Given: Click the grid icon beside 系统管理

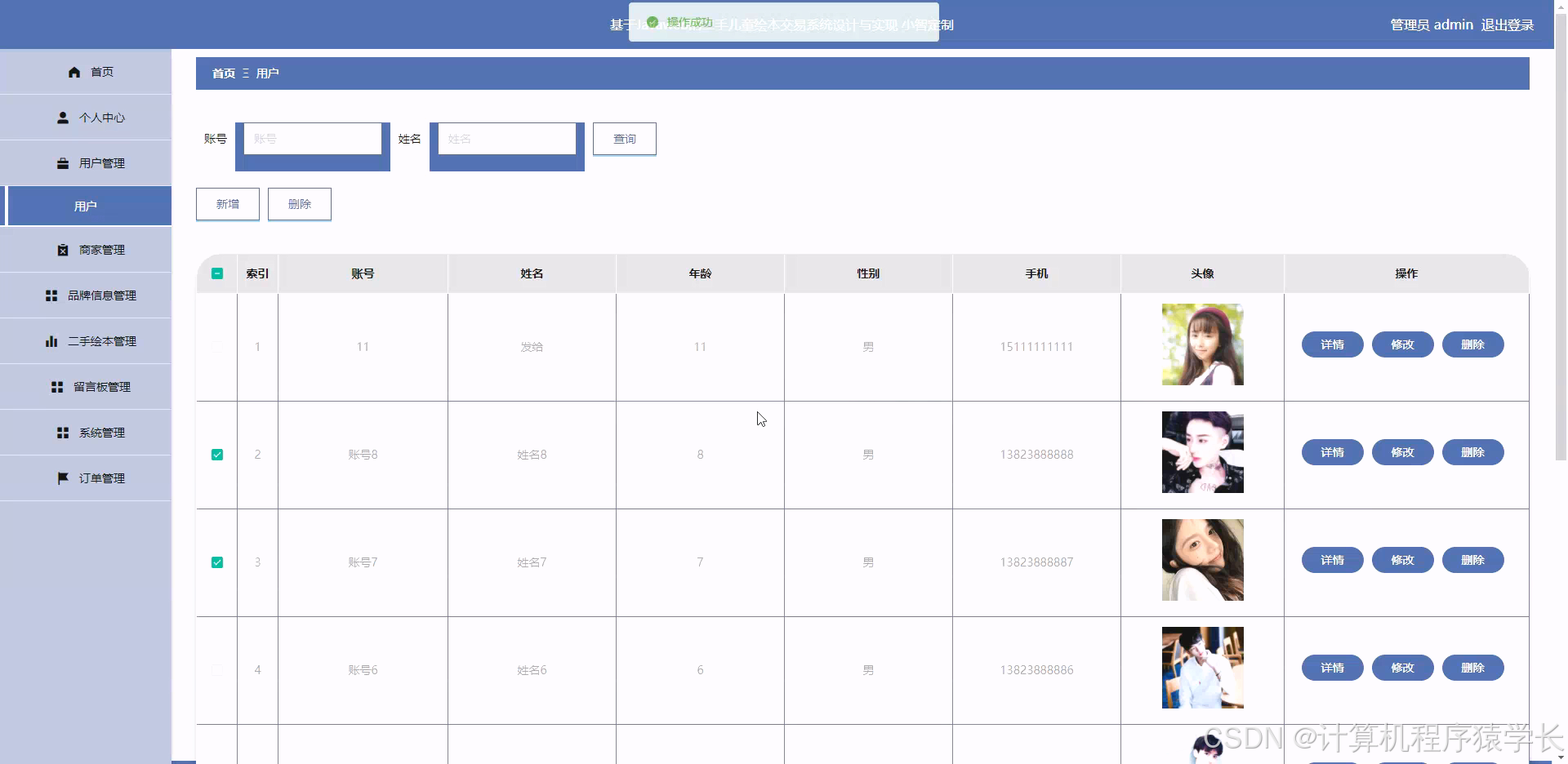Looking at the screenshot, I should click(x=63, y=433).
